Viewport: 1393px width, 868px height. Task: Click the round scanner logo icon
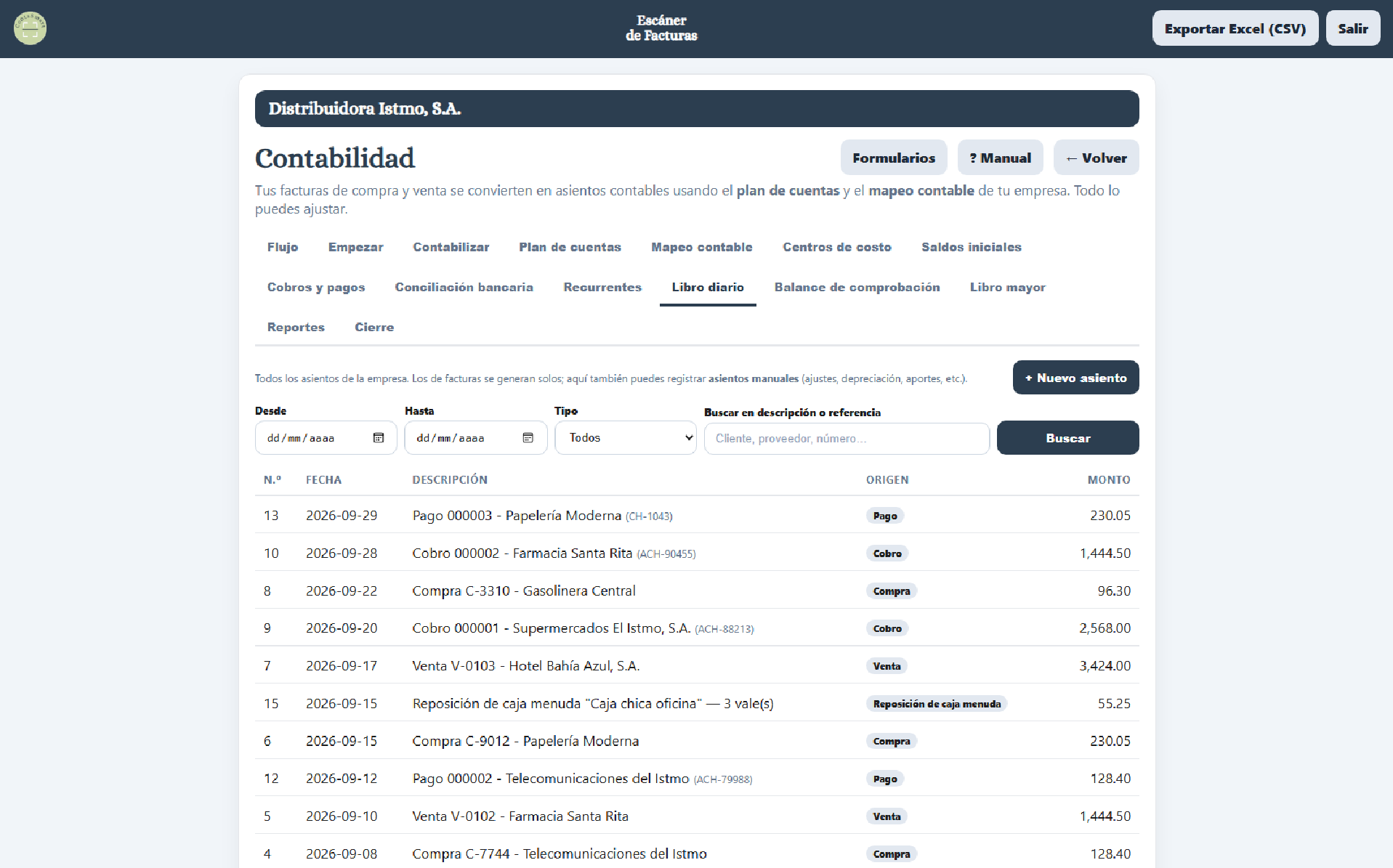(30, 28)
